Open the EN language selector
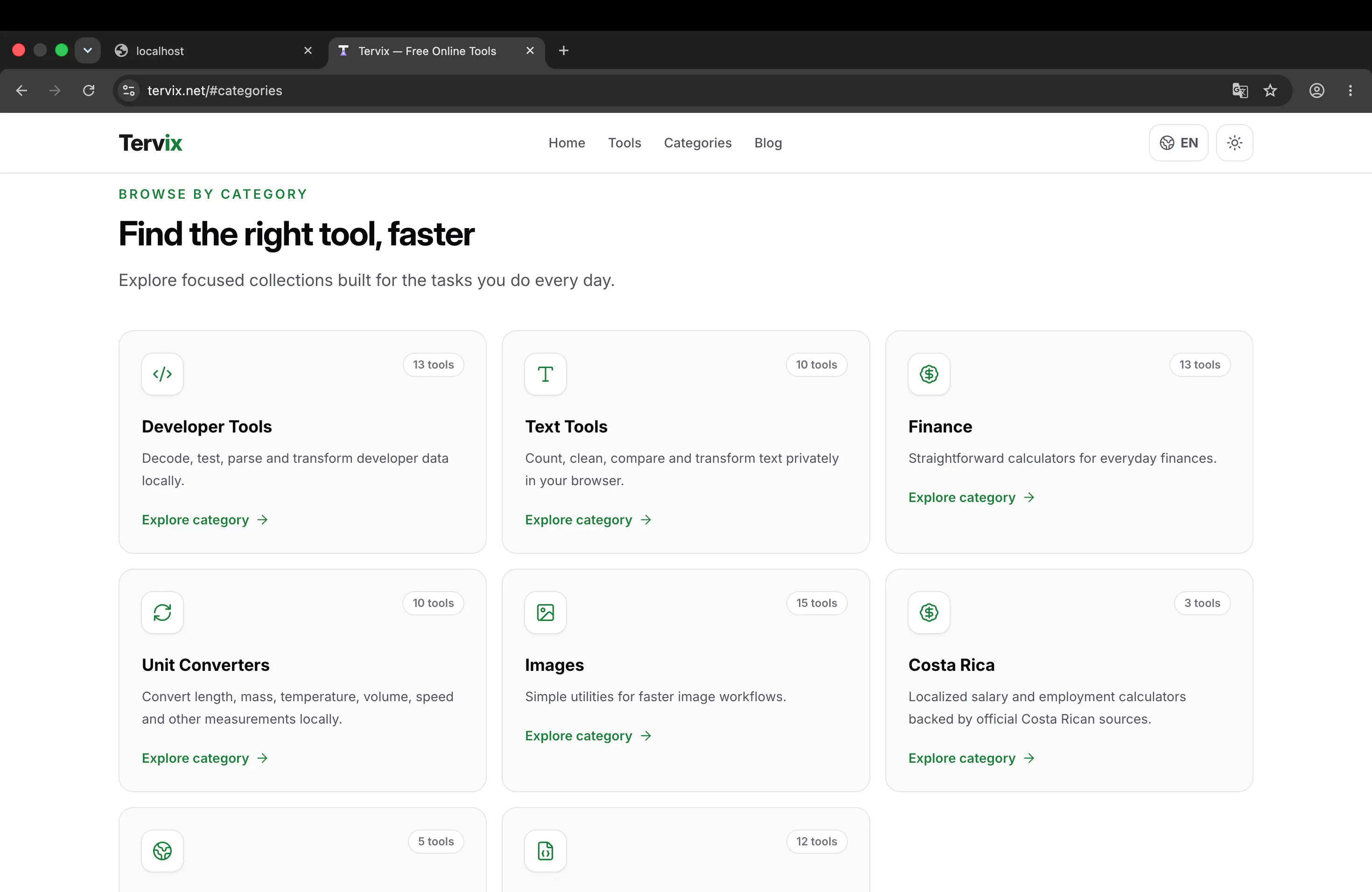Screen dimensions: 1372x892 coord(1178,143)
